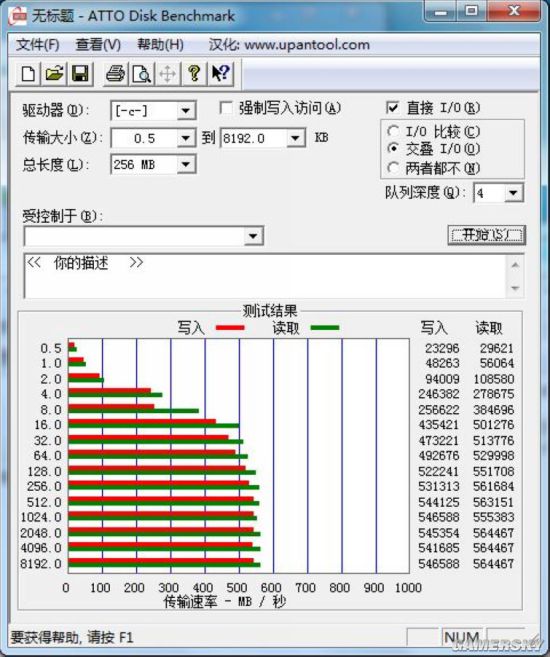The image size is (550, 657).
Task: Click the 传输速率 - MB / 秒 axis label
Action: coord(225,602)
